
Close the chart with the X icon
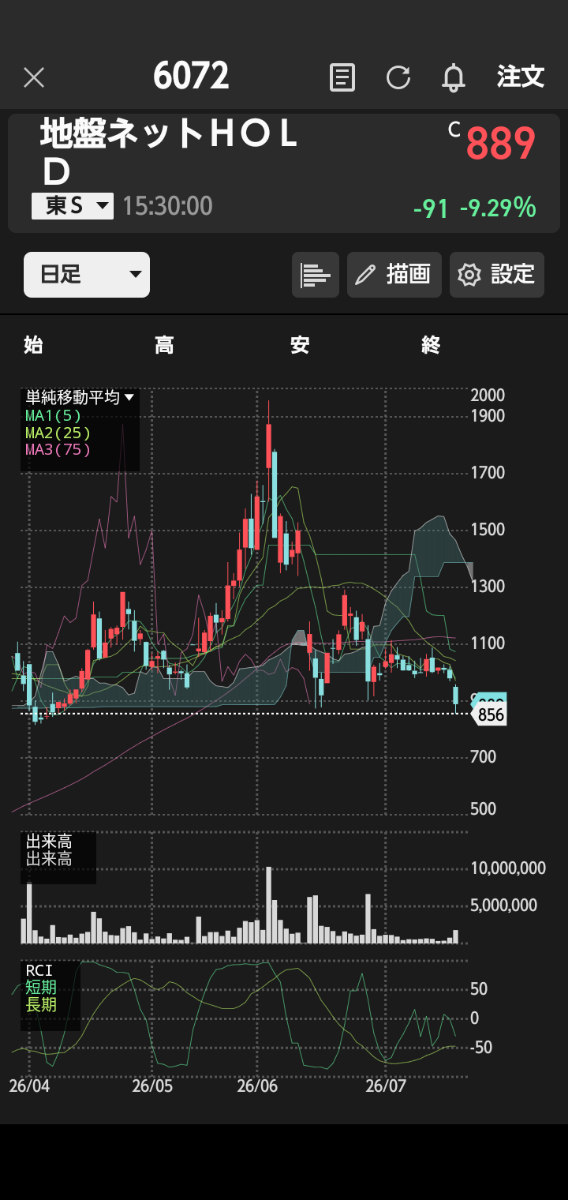coord(34,78)
